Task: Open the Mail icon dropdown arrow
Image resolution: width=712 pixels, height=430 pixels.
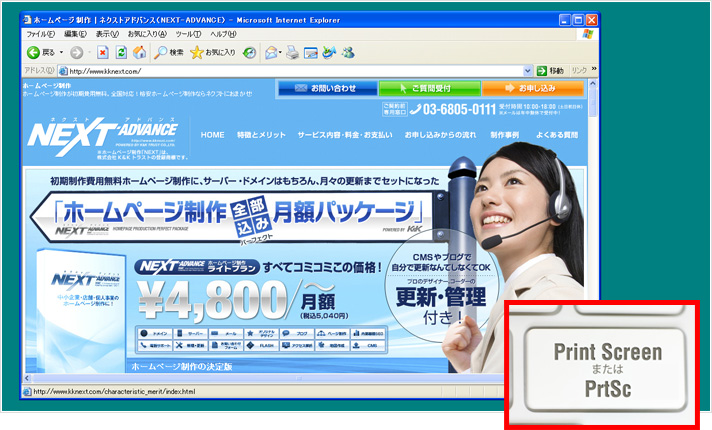Action: pos(280,53)
